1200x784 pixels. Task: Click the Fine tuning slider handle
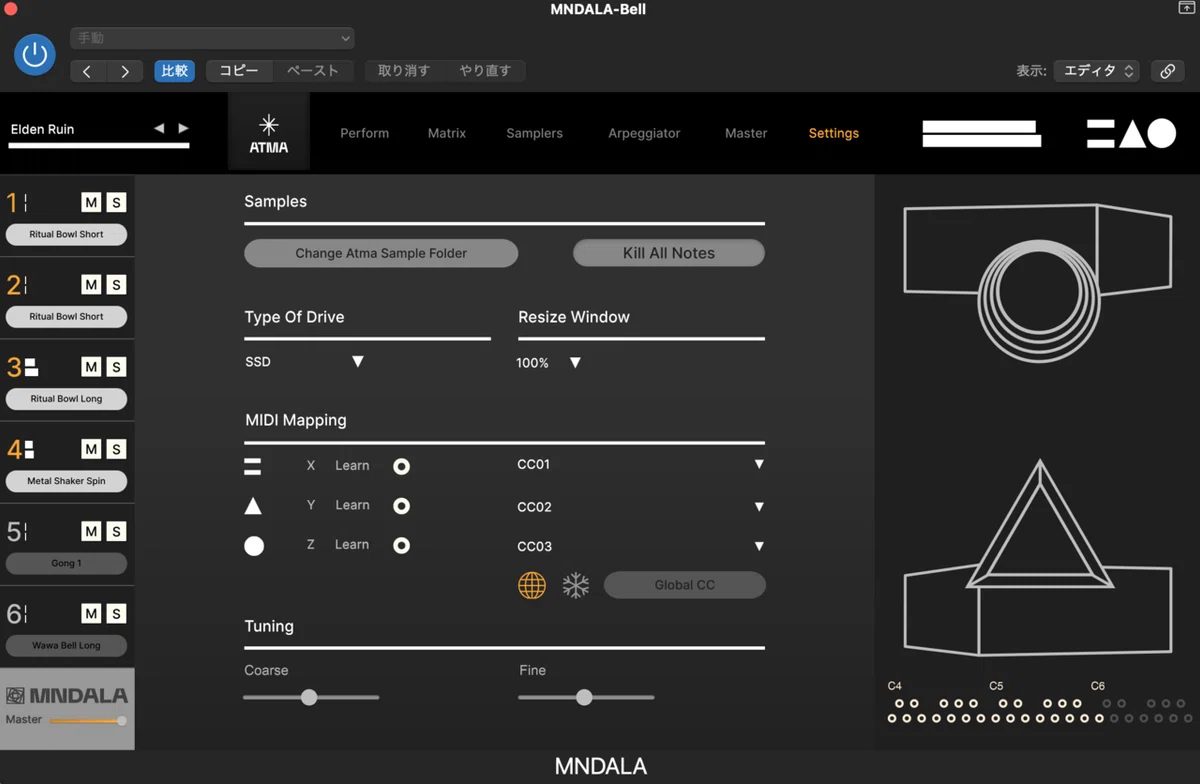pos(584,697)
